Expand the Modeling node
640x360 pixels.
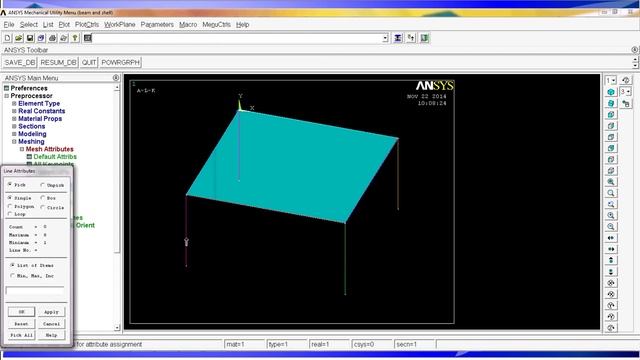coord(14,134)
